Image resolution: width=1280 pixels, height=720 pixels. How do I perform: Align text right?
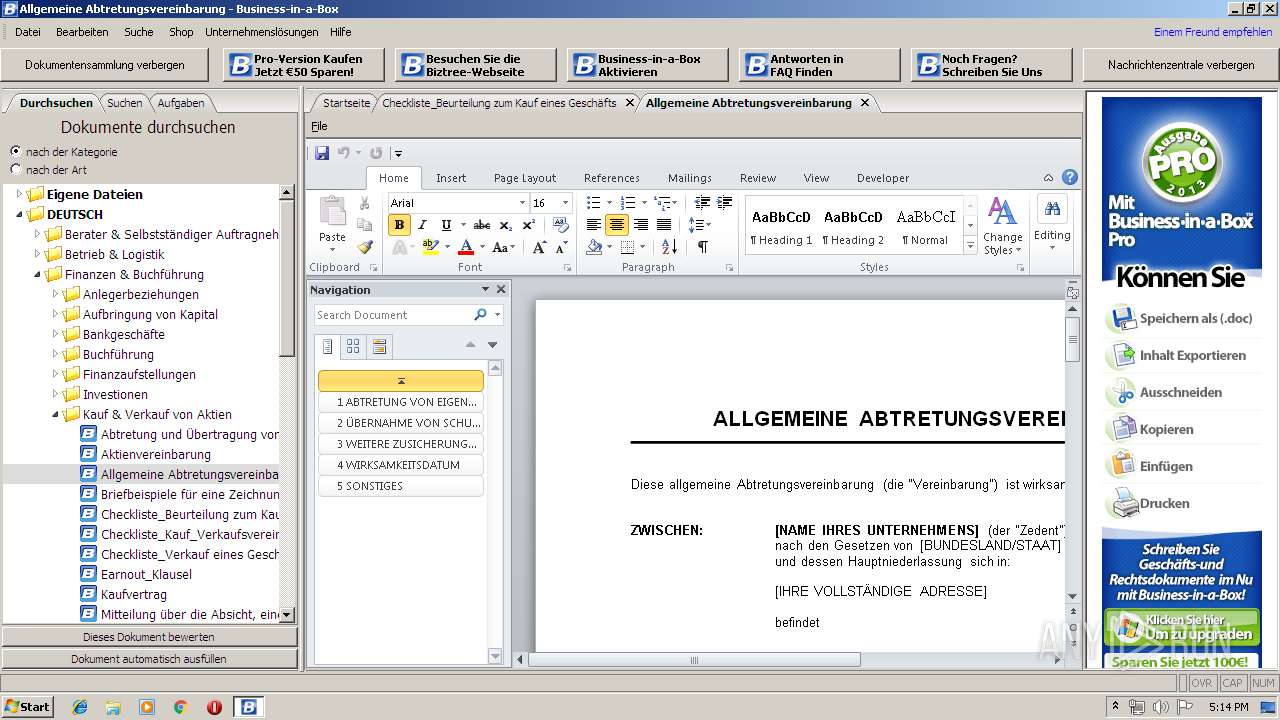[x=640, y=225]
